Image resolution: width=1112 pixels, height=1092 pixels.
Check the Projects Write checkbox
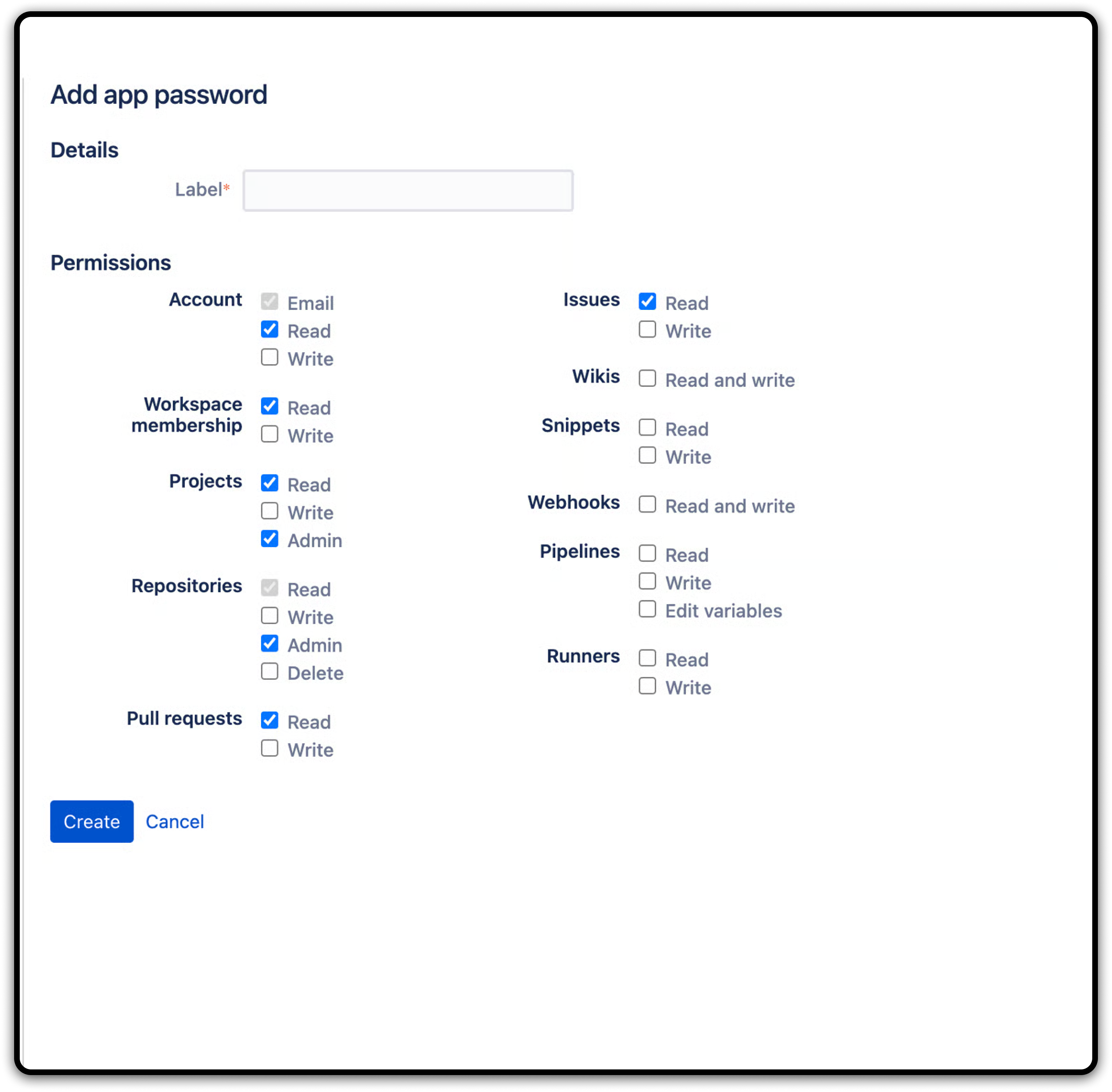tap(270, 511)
